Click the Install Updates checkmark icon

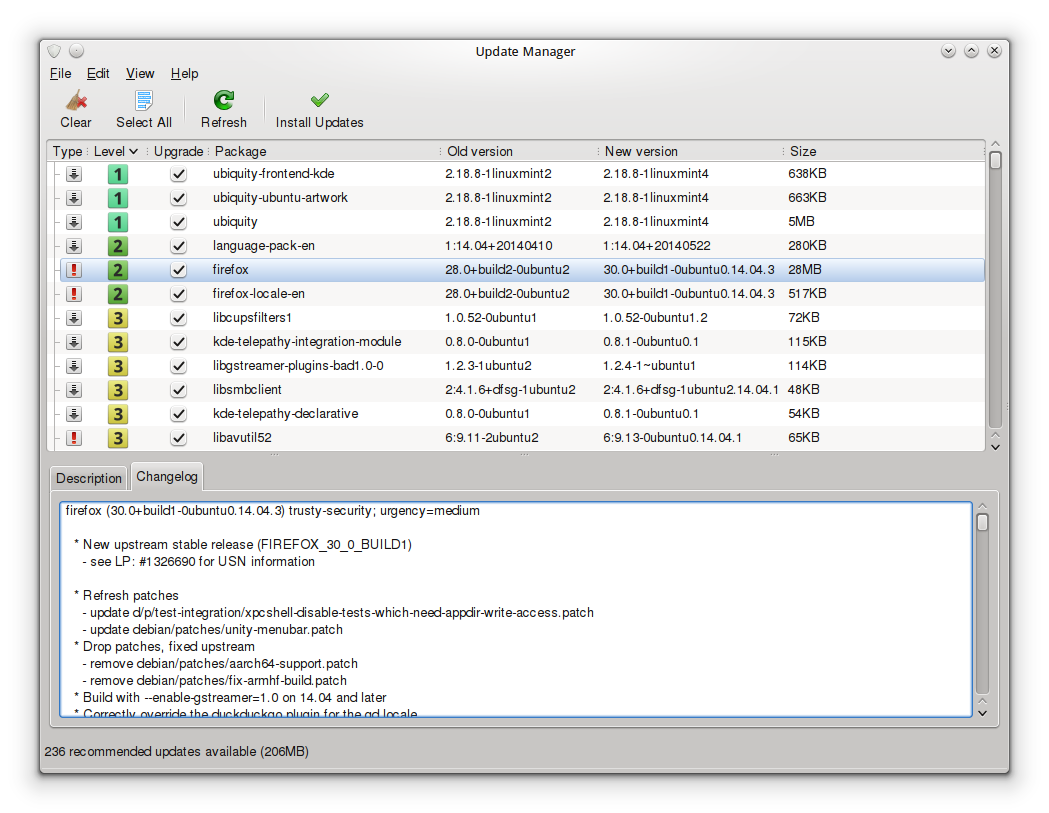point(320,100)
